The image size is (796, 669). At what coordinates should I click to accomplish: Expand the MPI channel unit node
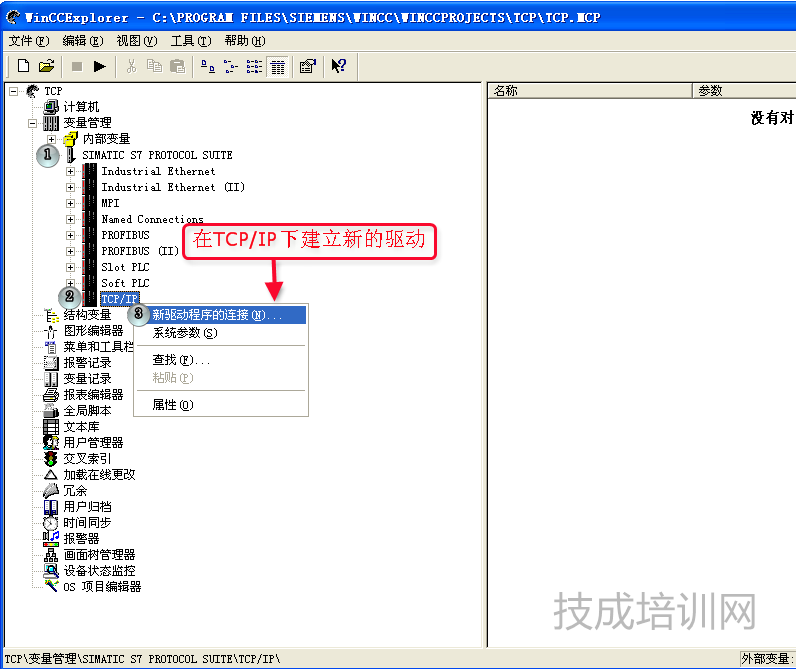[x=70, y=203]
